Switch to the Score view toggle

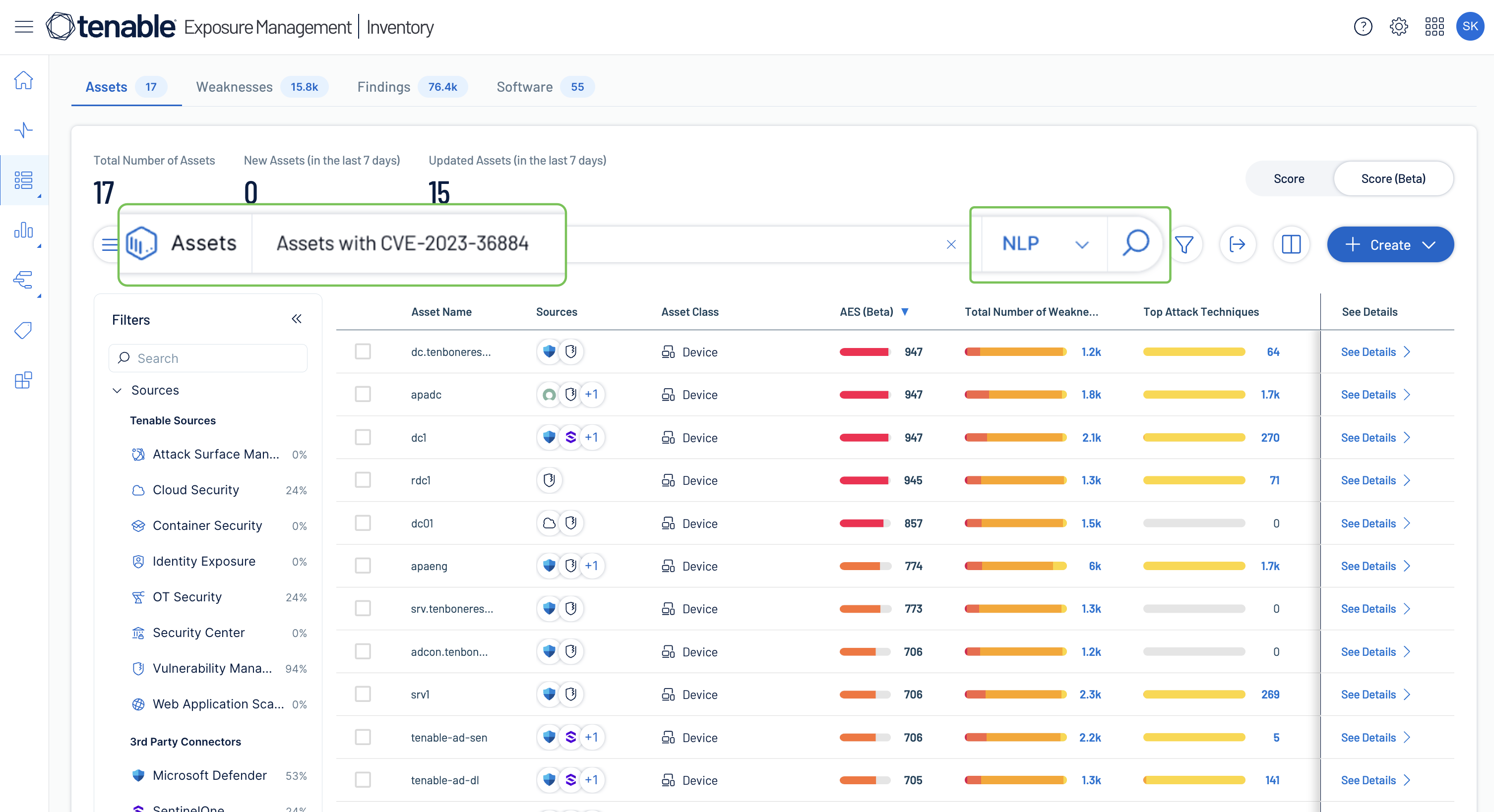1288,178
